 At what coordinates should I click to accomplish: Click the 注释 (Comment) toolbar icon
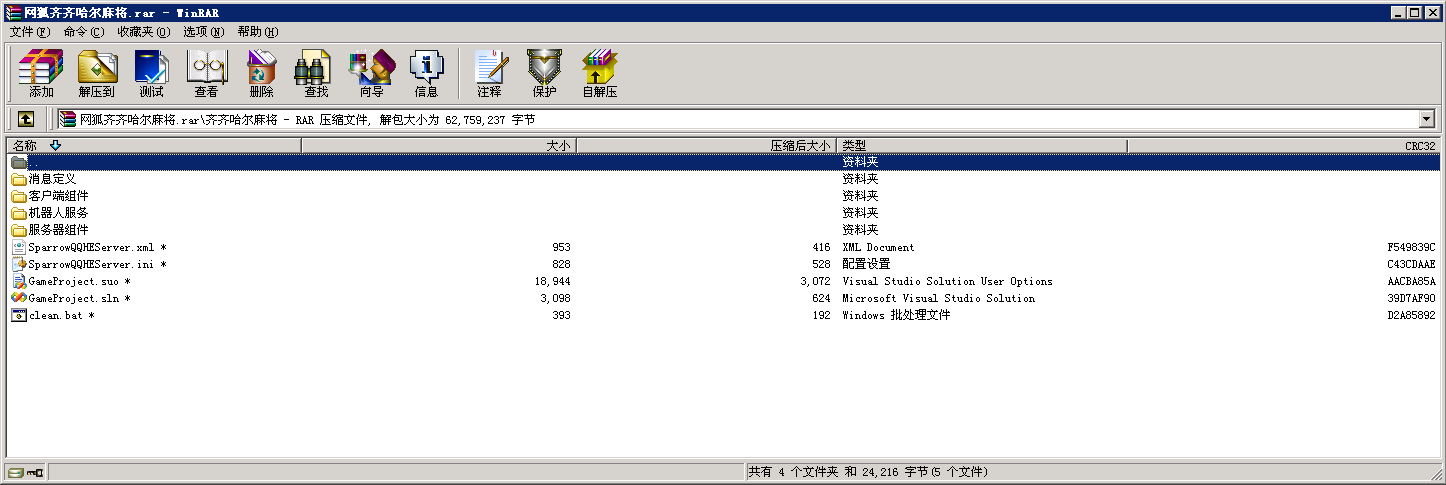click(489, 73)
